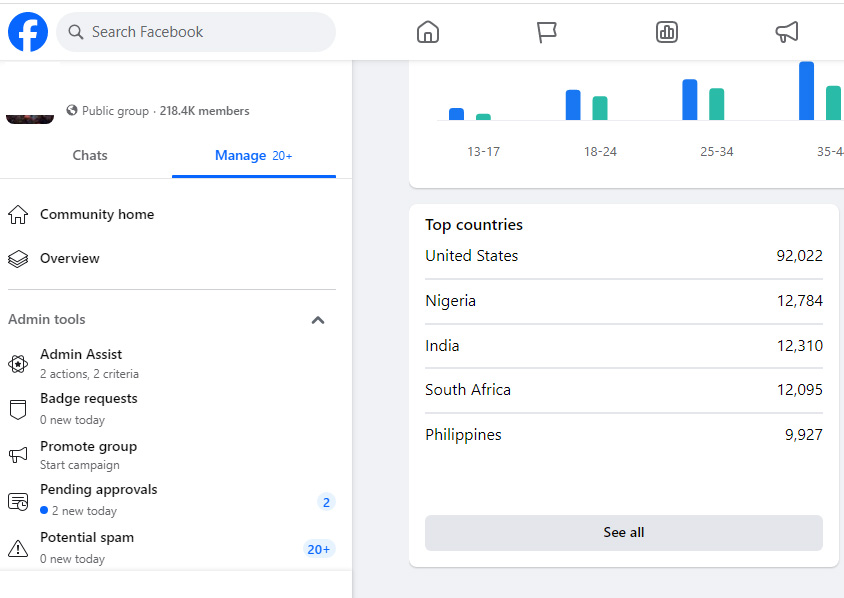
Task: Open Badge requests
Action: 172,409
